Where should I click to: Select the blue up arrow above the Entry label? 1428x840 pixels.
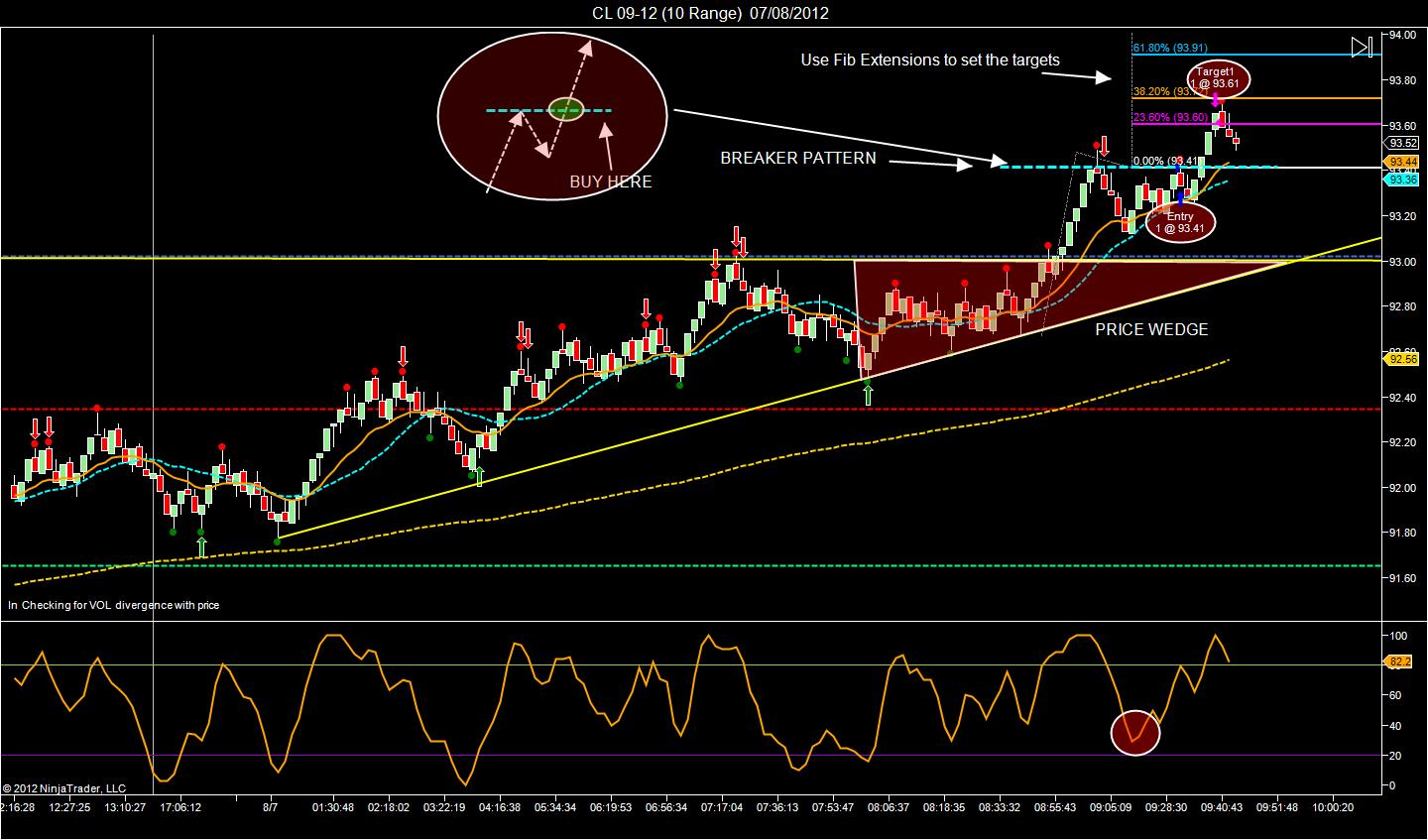click(1180, 198)
